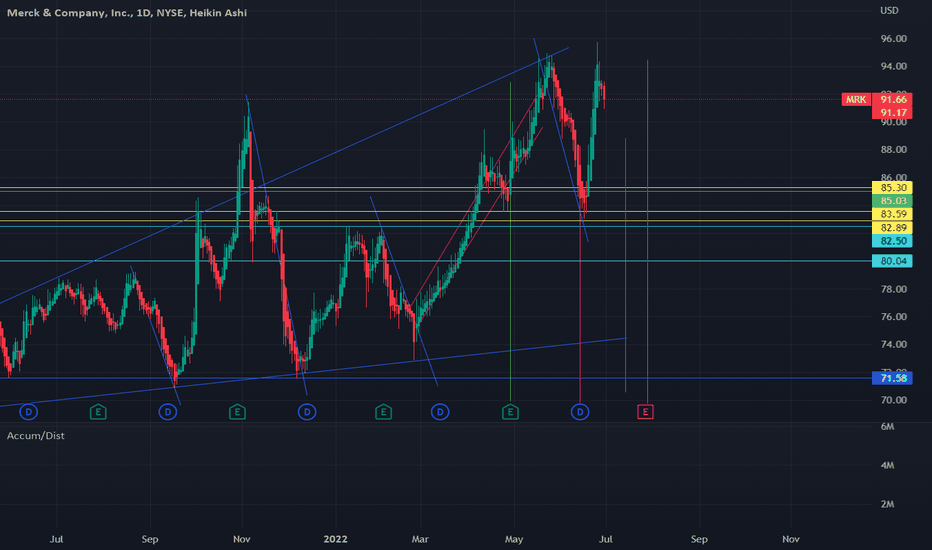This screenshot has height=550, width=932.
Task: Click the yellow 85.30 price level label
Action: [x=893, y=188]
